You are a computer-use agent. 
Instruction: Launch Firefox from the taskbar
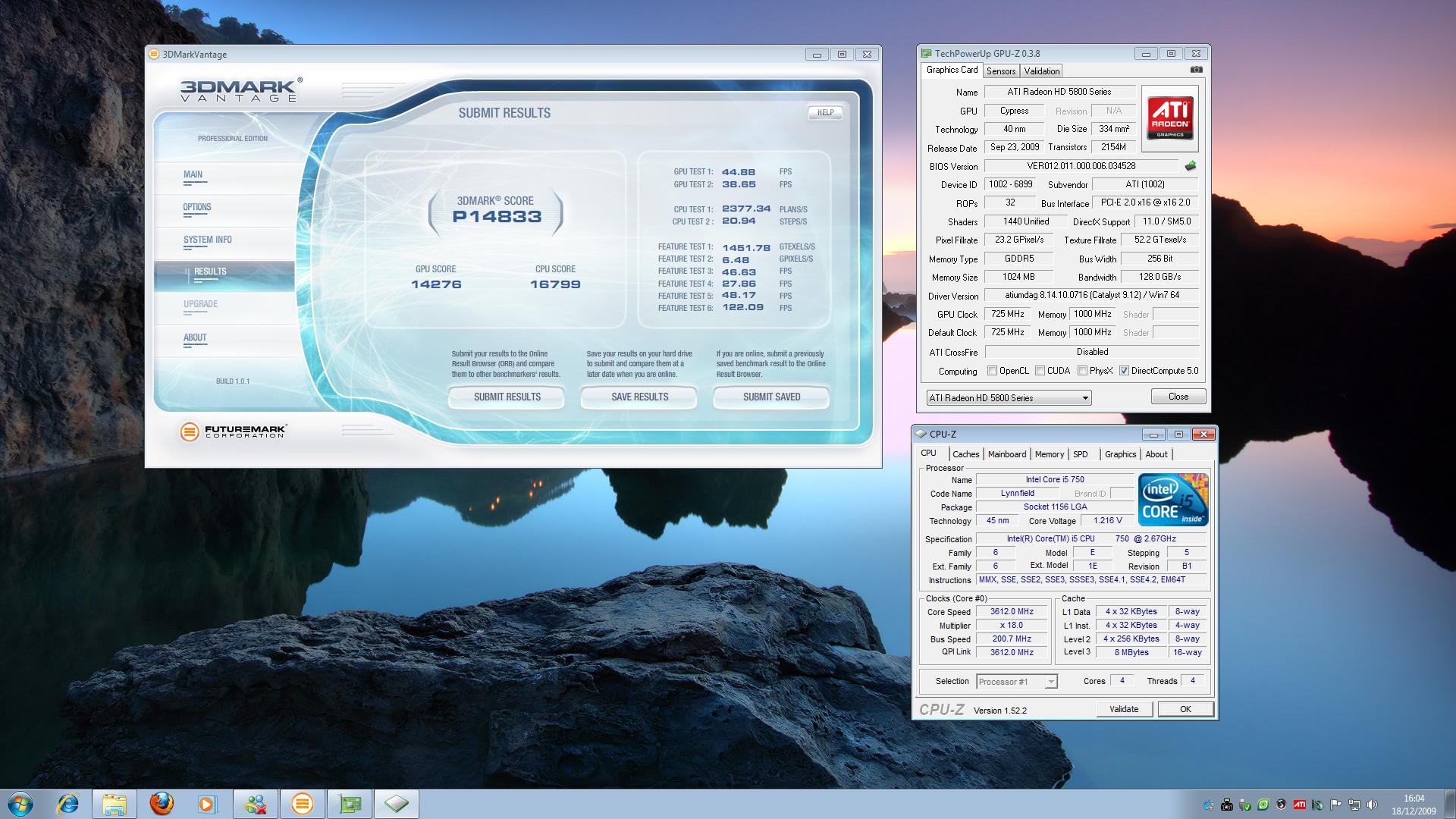pos(162,804)
